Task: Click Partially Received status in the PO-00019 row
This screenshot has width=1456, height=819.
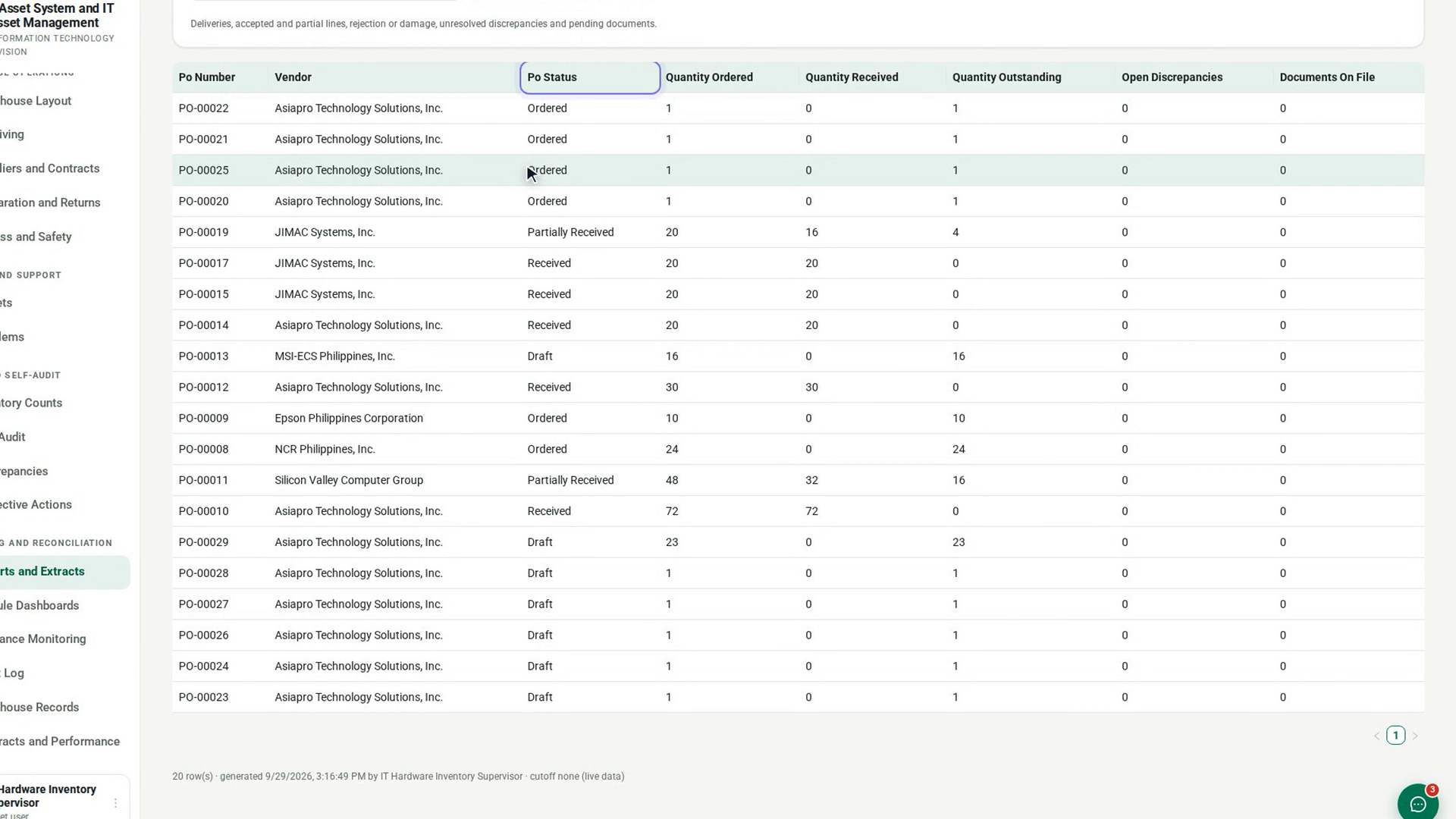Action: (570, 233)
